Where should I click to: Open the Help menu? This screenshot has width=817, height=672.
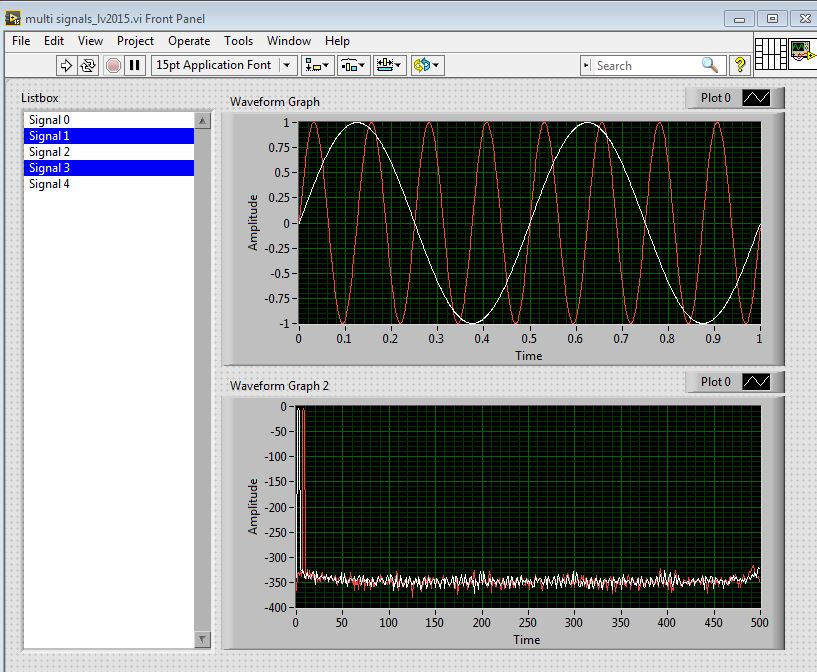(337, 41)
